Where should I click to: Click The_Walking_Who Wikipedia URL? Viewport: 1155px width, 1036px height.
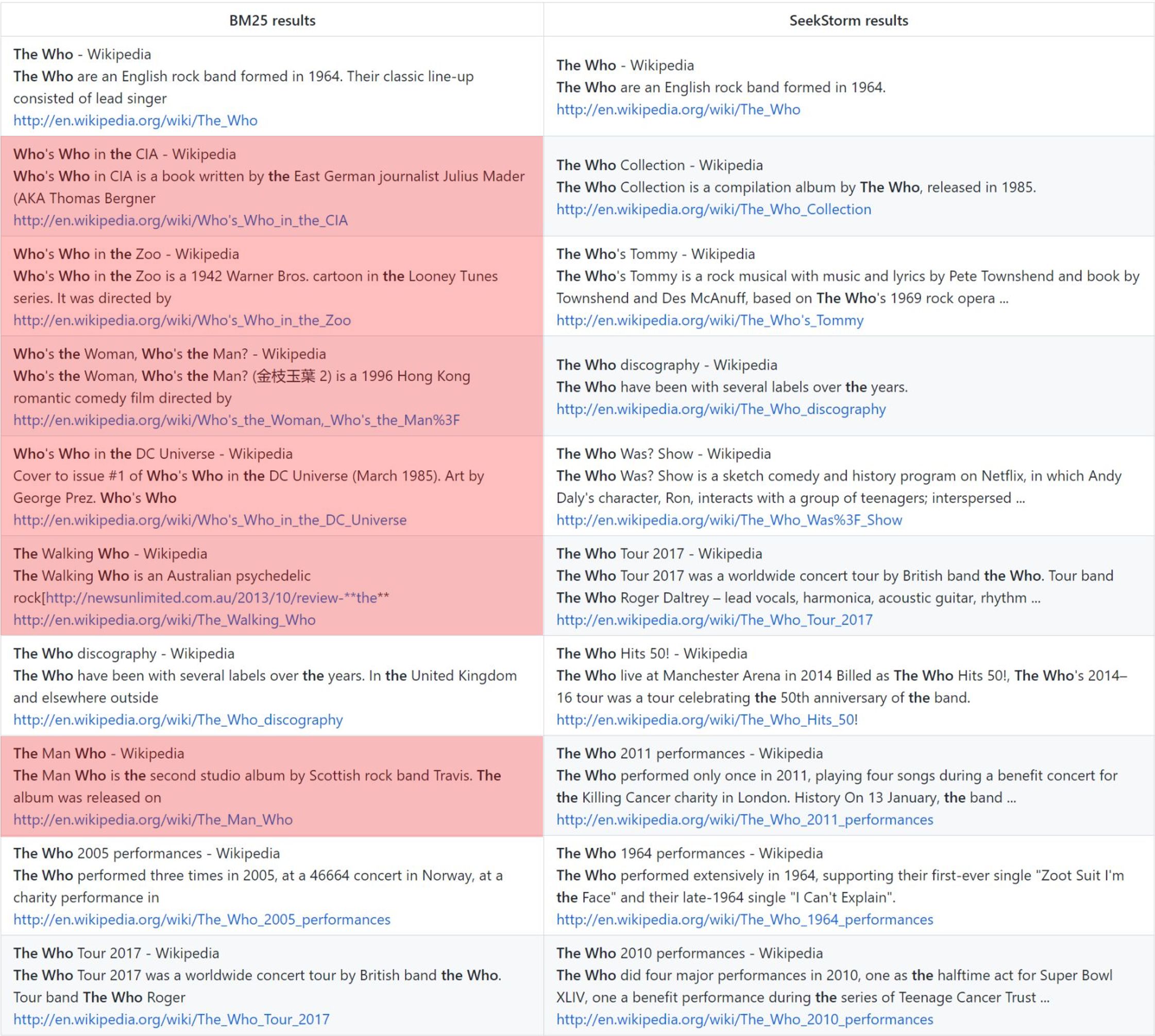(x=164, y=620)
